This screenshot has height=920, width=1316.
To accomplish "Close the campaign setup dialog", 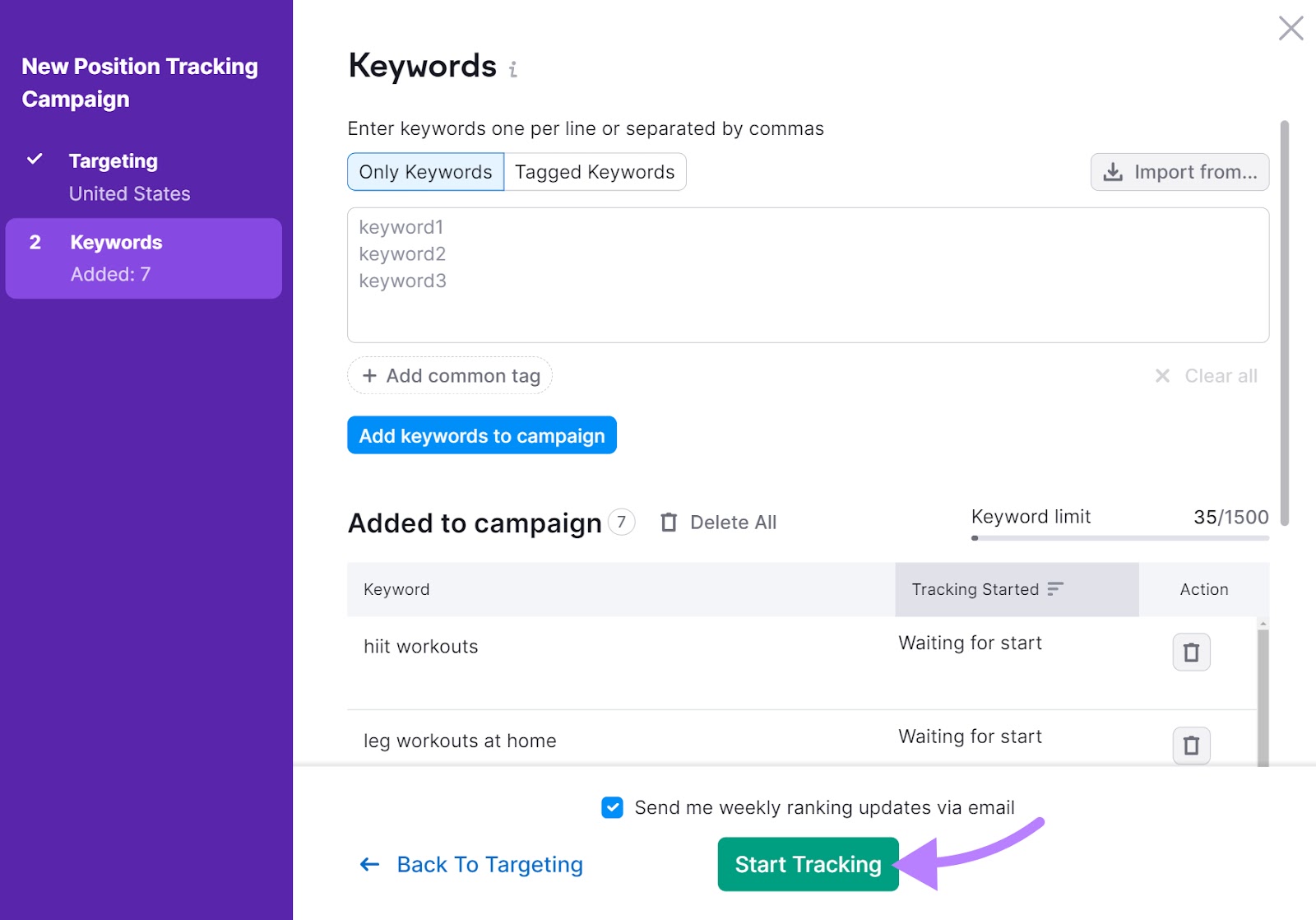I will 1291,28.
